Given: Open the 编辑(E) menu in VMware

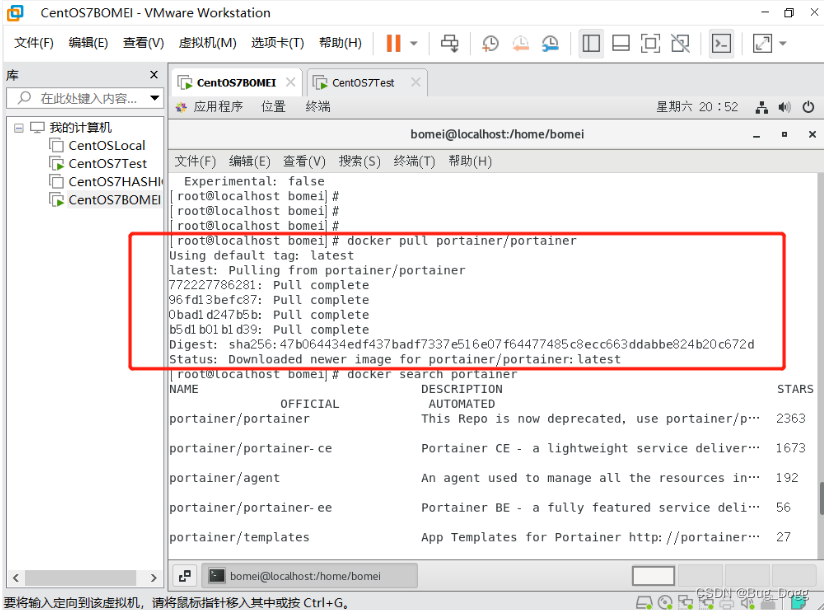Looking at the screenshot, I should [x=88, y=43].
